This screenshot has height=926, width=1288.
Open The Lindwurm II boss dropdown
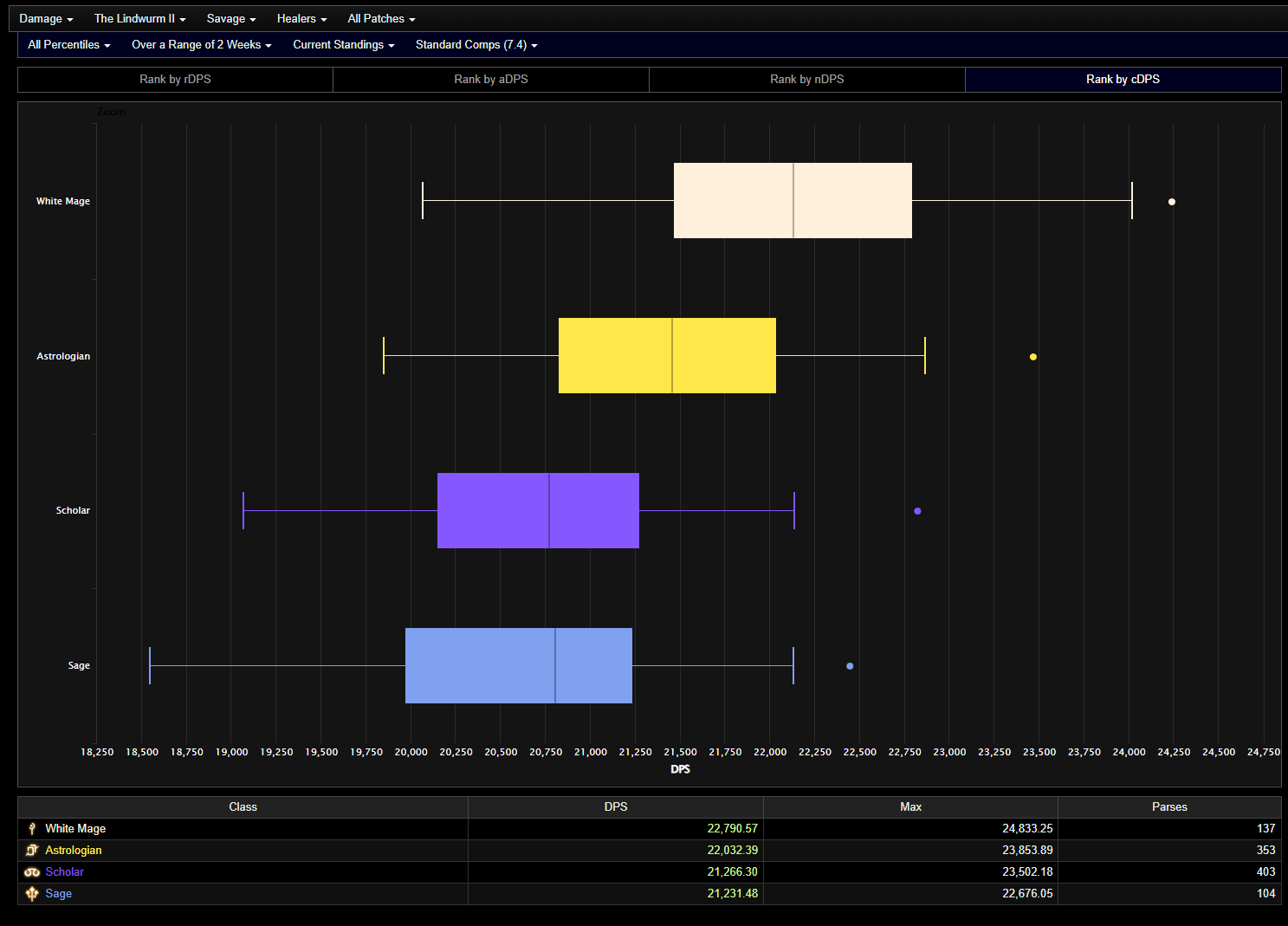click(140, 19)
